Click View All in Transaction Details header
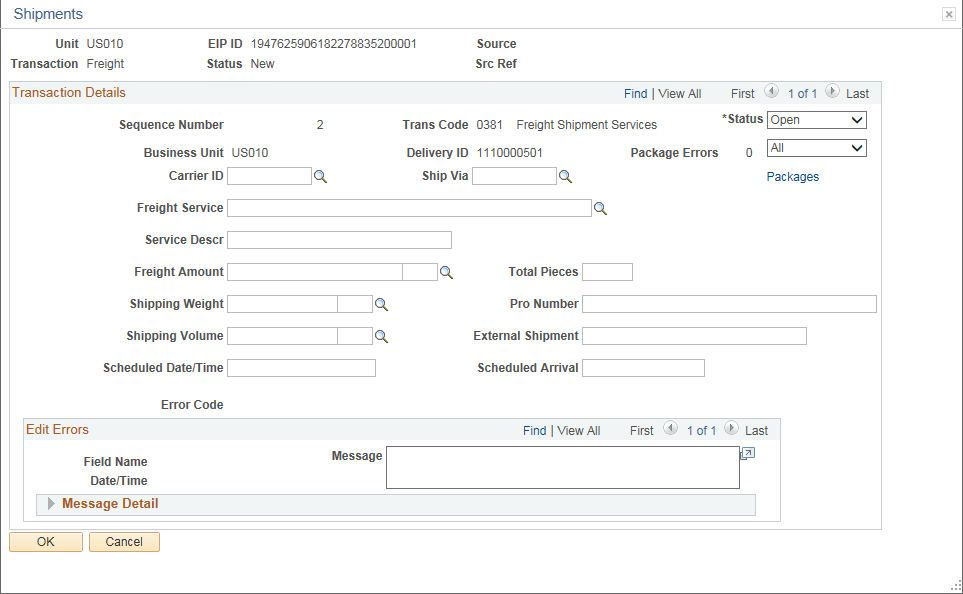Viewport: 963px width, 594px height. pyautogui.click(x=679, y=92)
